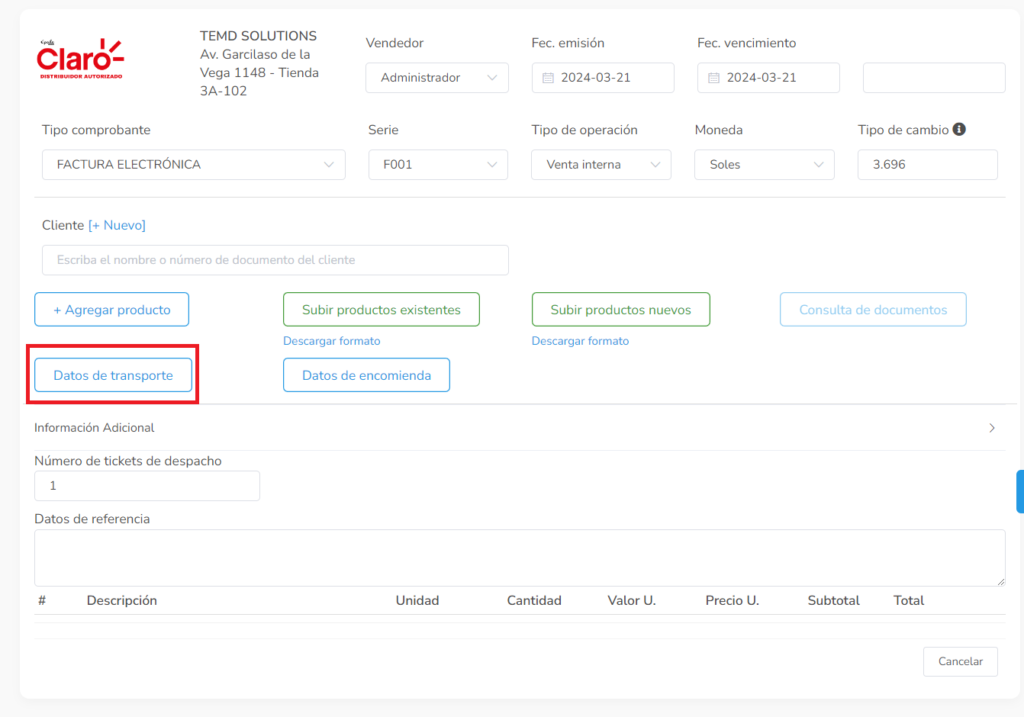This screenshot has height=717, width=1024.
Task: Click the Descripción column header
Action: point(121,601)
